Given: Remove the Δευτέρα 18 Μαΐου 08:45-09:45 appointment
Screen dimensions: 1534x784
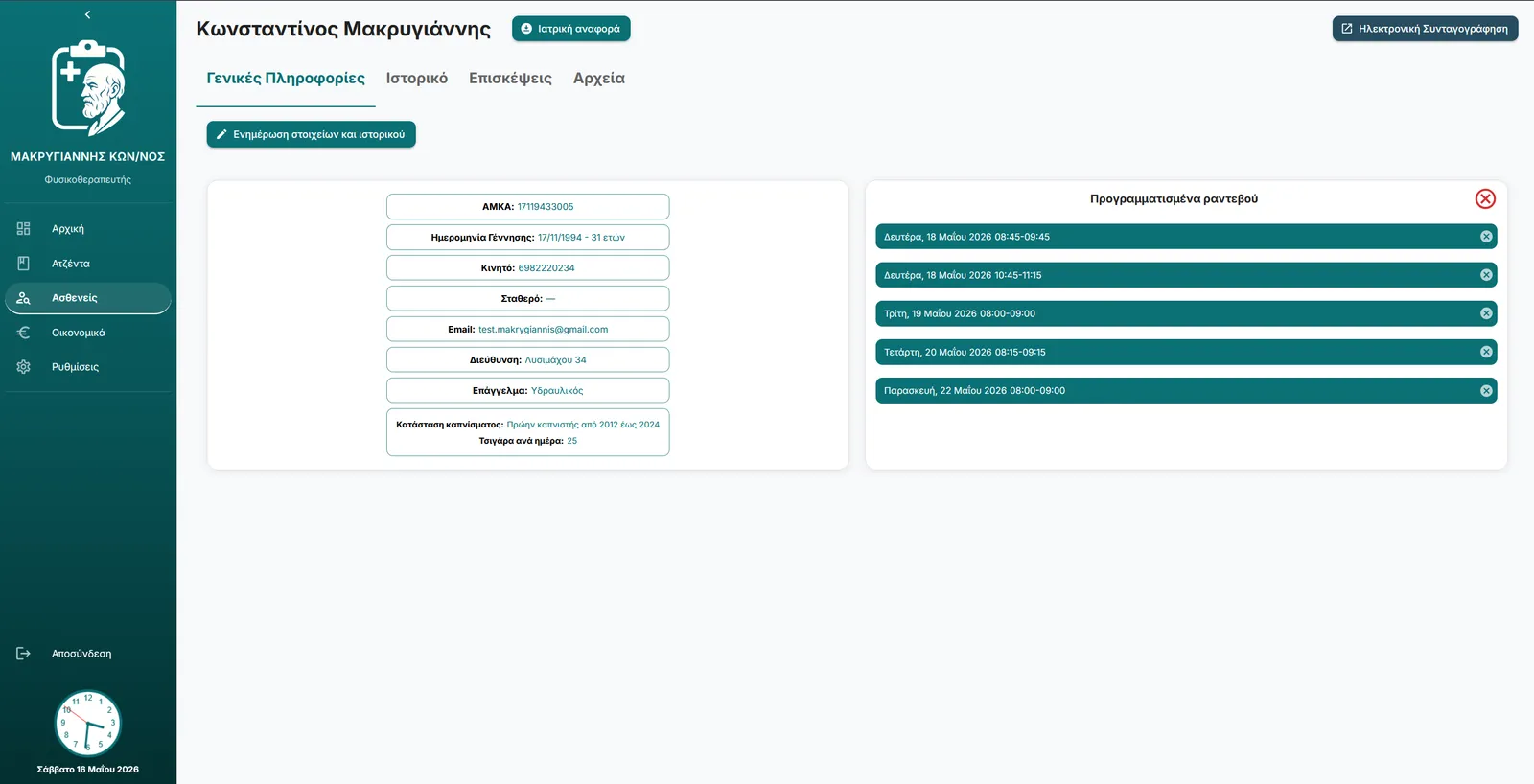Looking at the screenshot, I should point(1486,237).
